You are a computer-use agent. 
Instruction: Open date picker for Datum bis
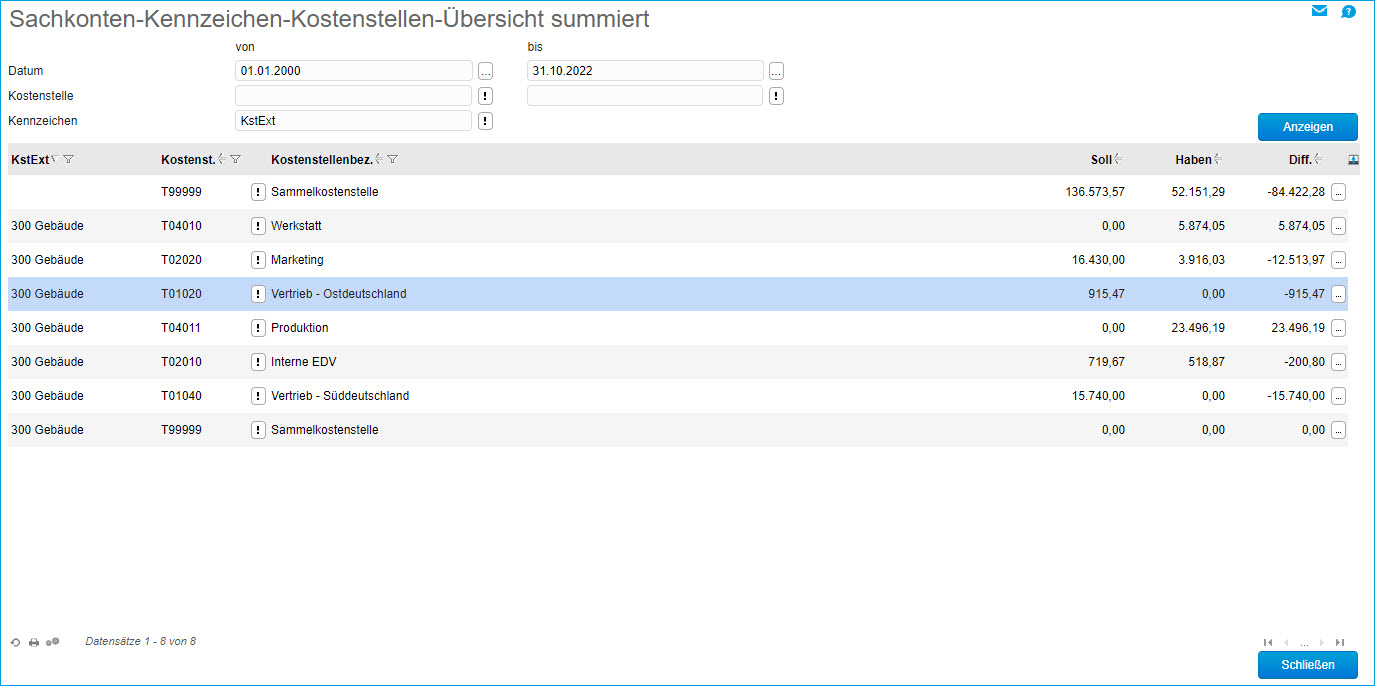pos(776,71)
